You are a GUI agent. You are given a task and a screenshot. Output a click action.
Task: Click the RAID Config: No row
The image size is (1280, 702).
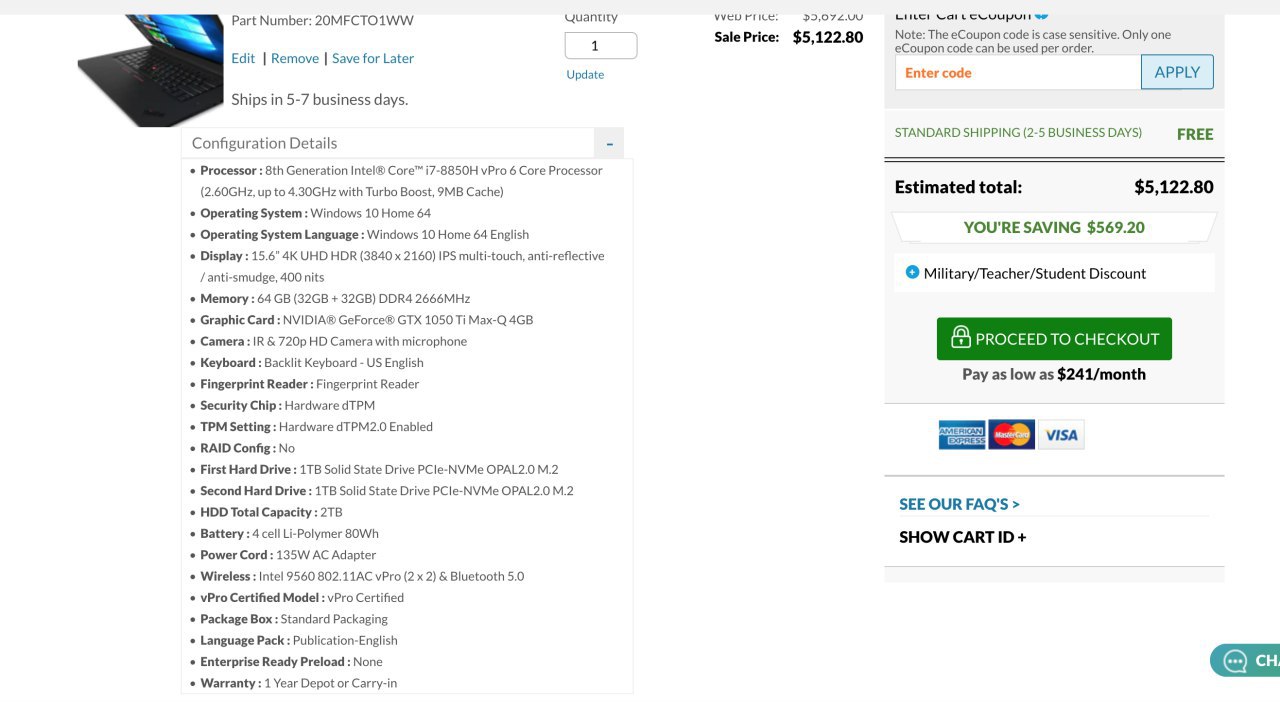tap(247, 448)
